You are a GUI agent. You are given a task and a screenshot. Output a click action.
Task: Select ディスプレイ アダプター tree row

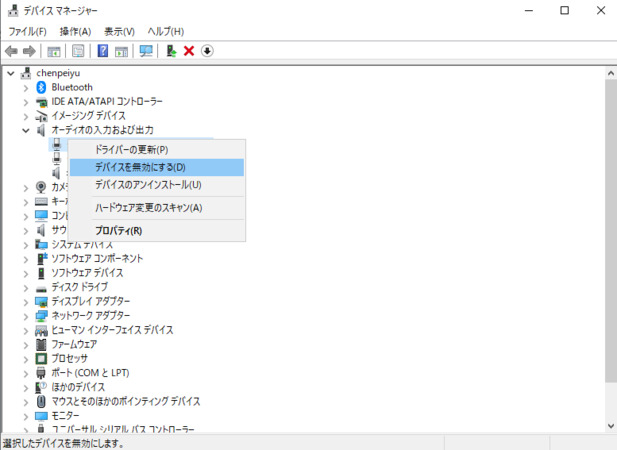pos(91,302)
